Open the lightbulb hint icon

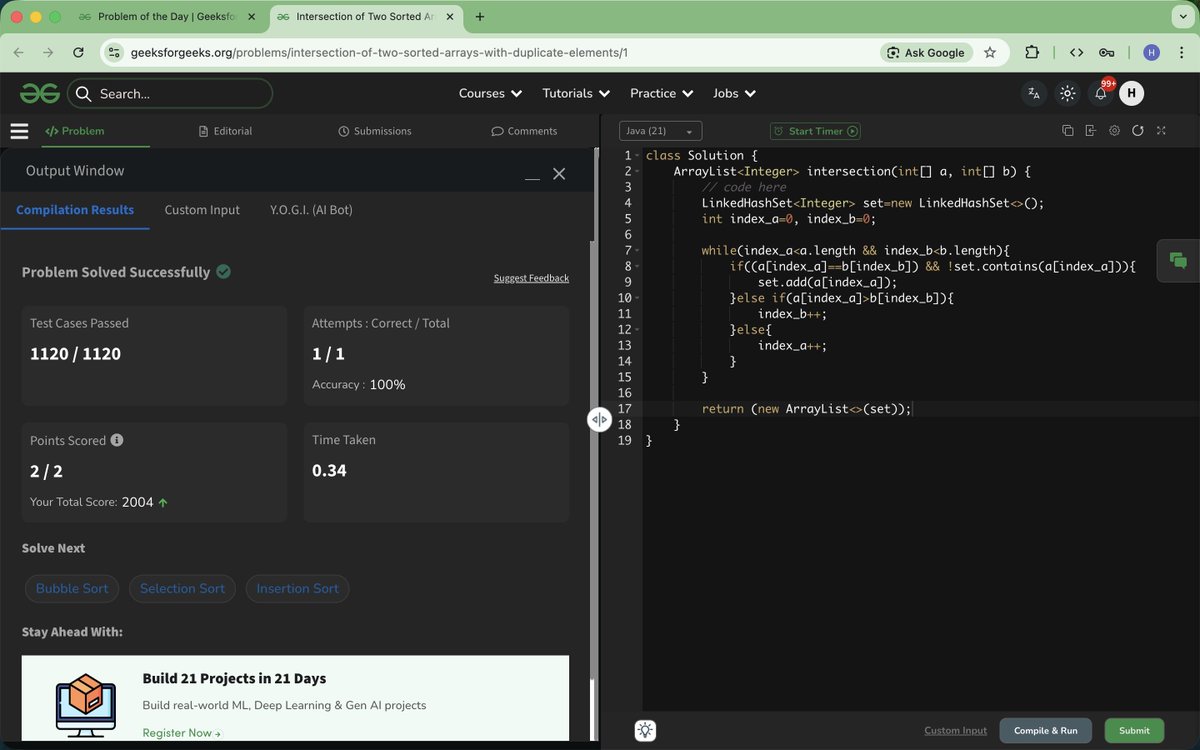point(645,730)
